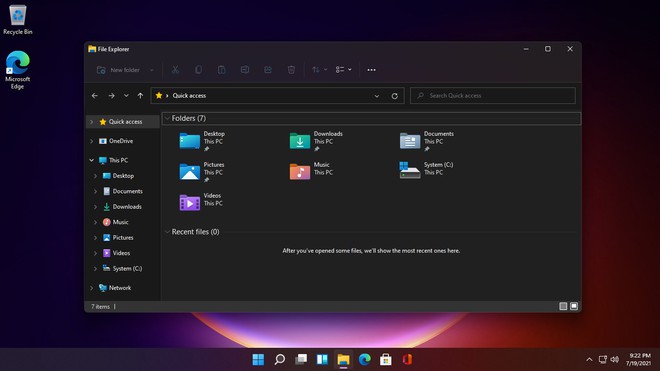Select Network in navigation pane

(x=120, y=288)
